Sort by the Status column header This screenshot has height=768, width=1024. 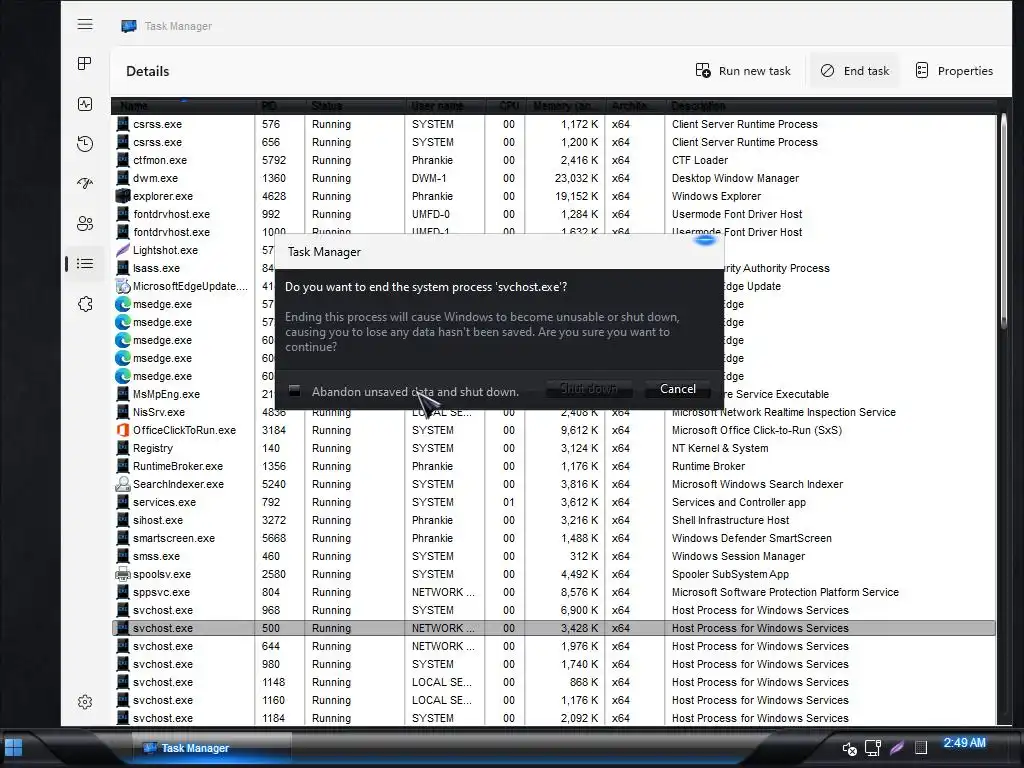tap(355, 106)
